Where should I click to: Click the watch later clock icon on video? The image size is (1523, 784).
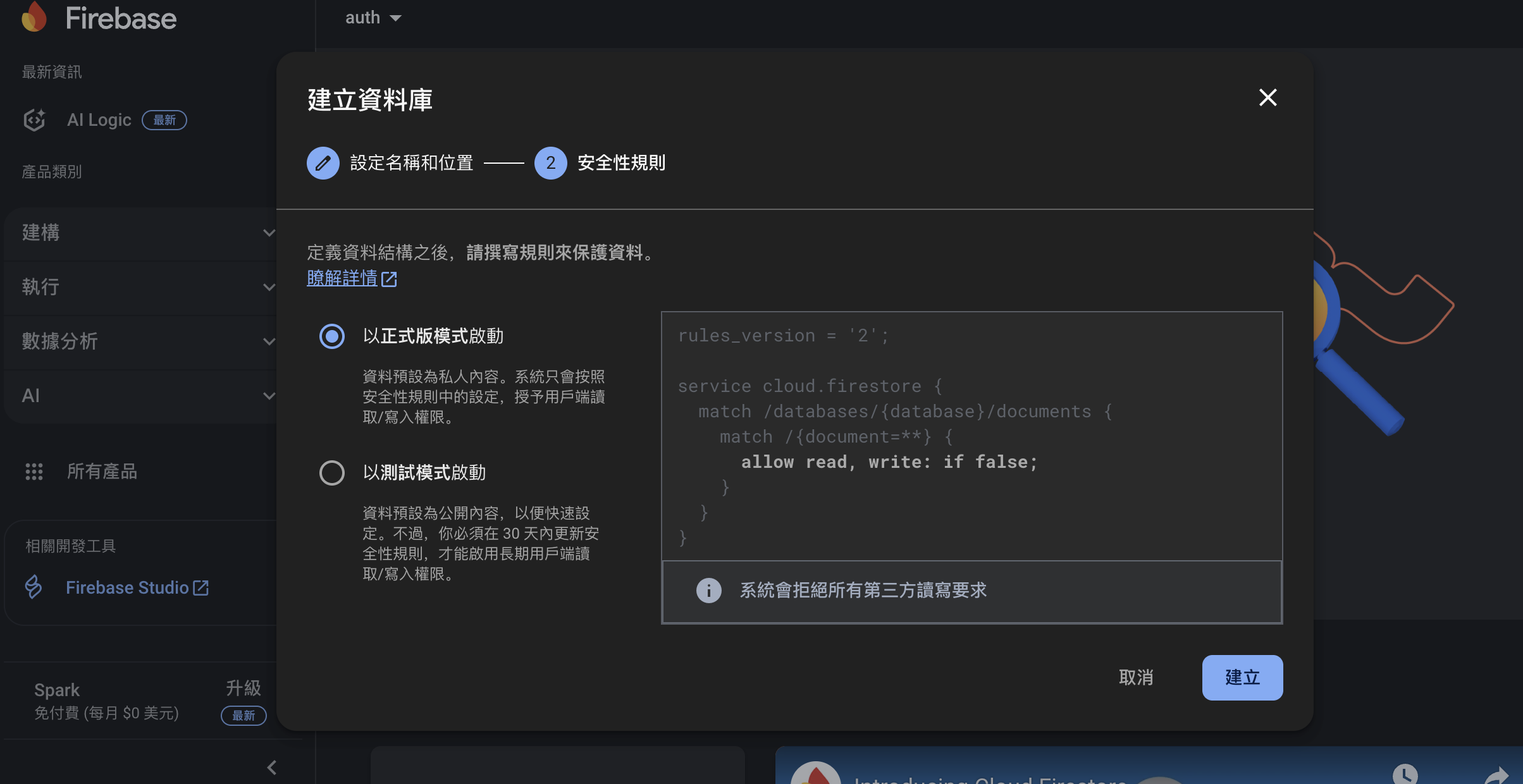click(x=1405, y=774)
